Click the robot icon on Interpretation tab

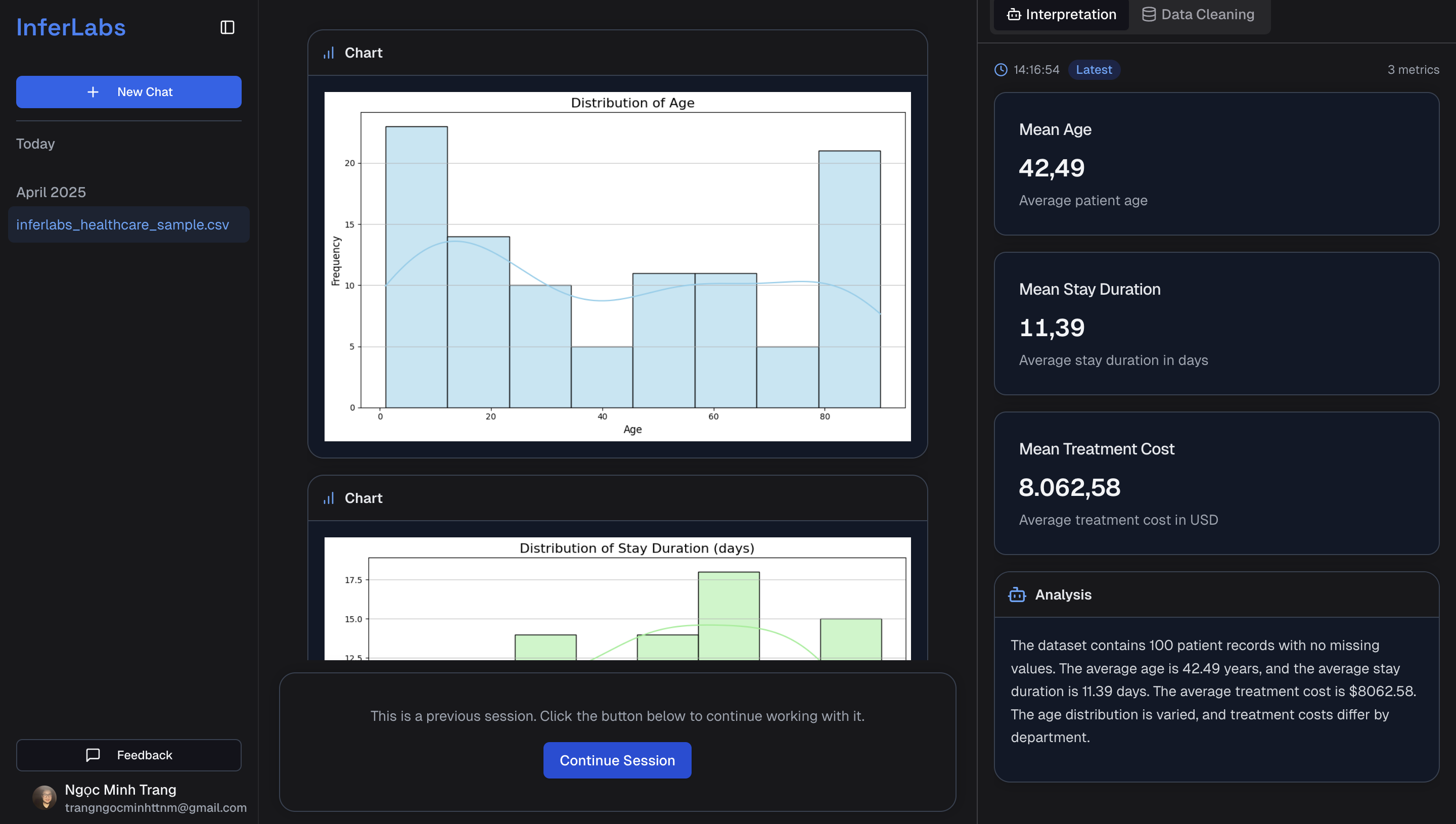[1014, 14]
